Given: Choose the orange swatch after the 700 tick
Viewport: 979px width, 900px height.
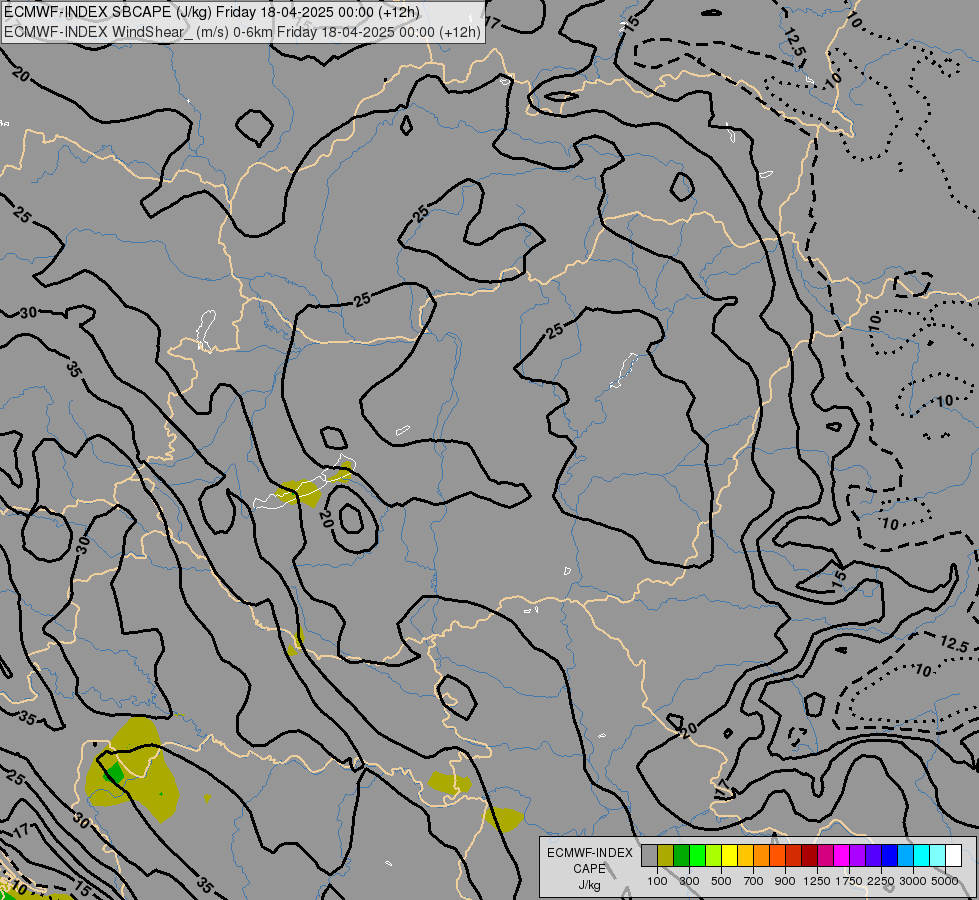Looking at the screenshot, I should click(x=761, y=856).
